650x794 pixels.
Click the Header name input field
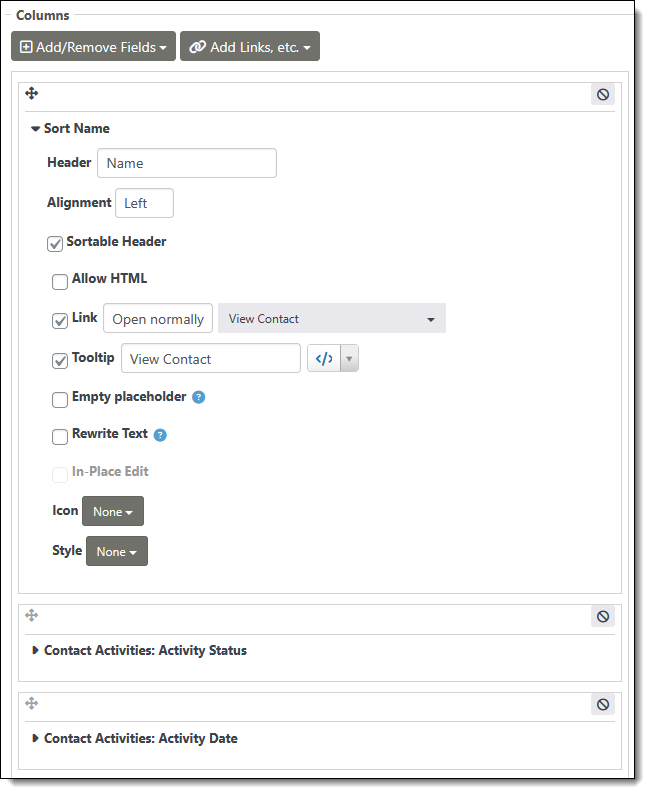[x=186, y=163]
